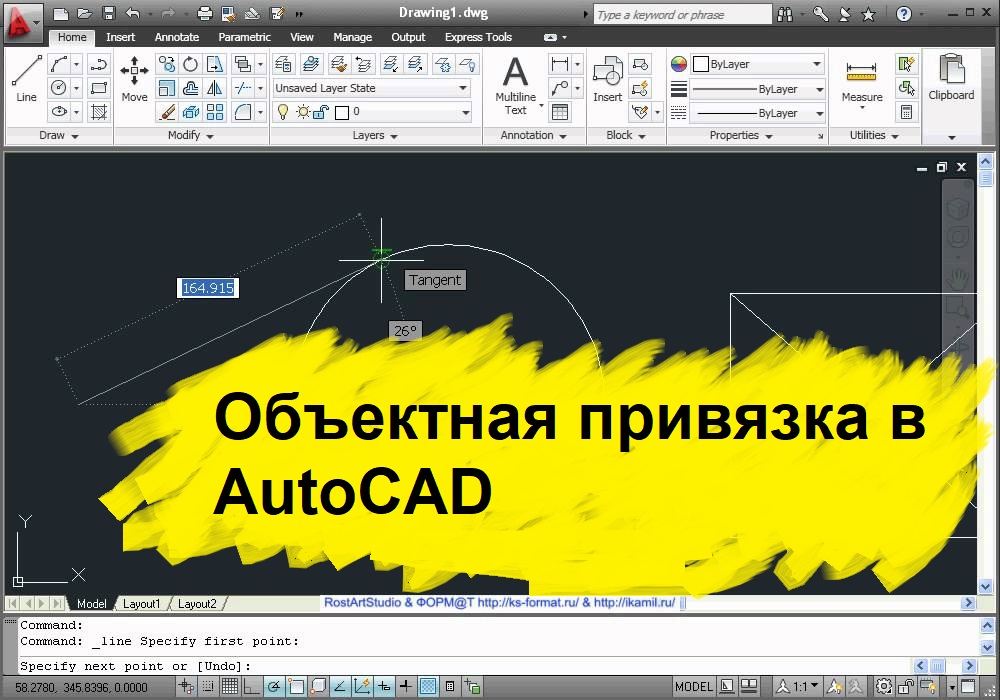Click the object color wheel icon
1000x700 pixels.
(679, 64)
